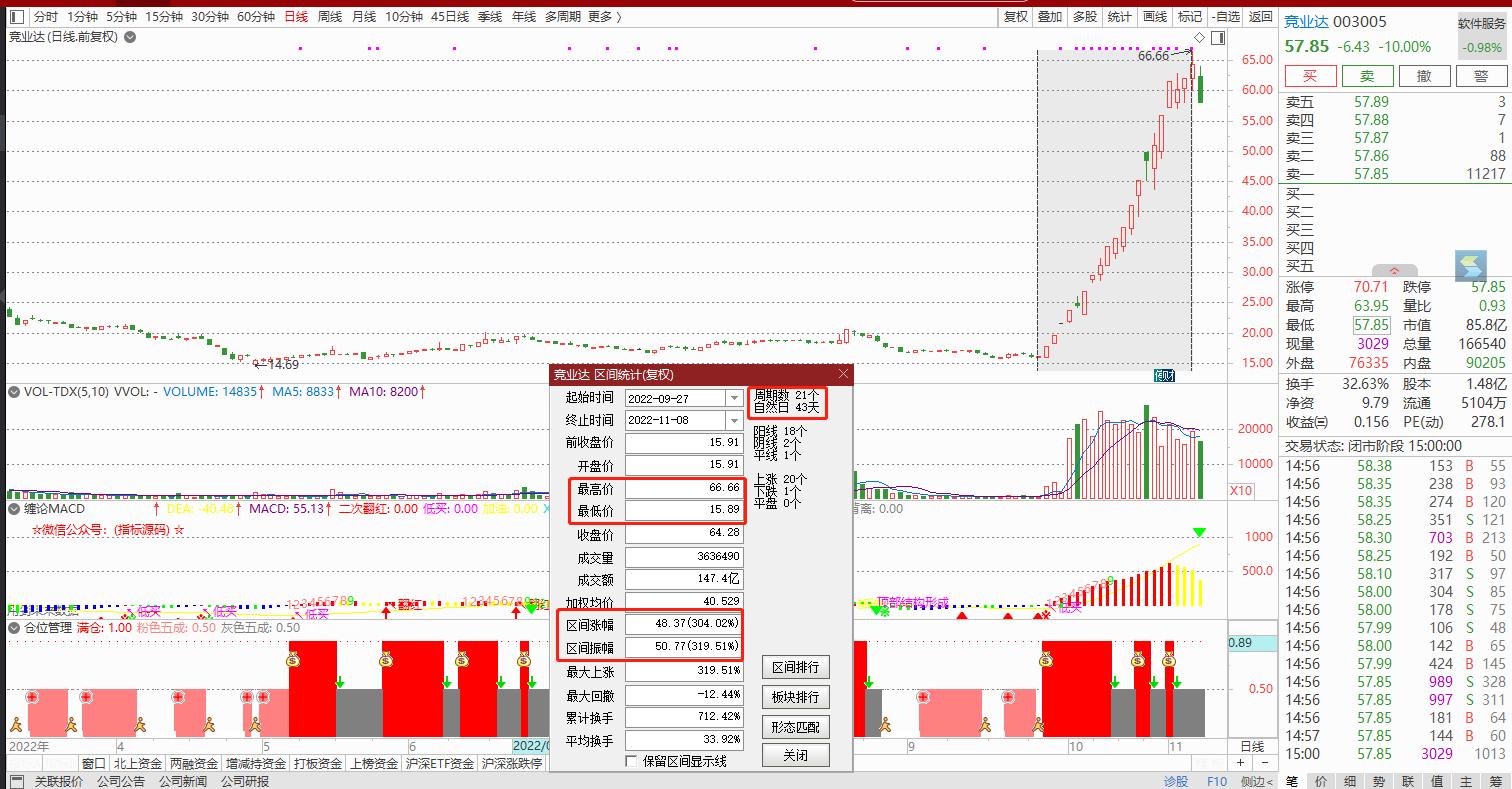Click the 多股 toolbar button
The height and width of the screenshot is (789, 1512).
pyautogui.click(x=1085, y=17)
